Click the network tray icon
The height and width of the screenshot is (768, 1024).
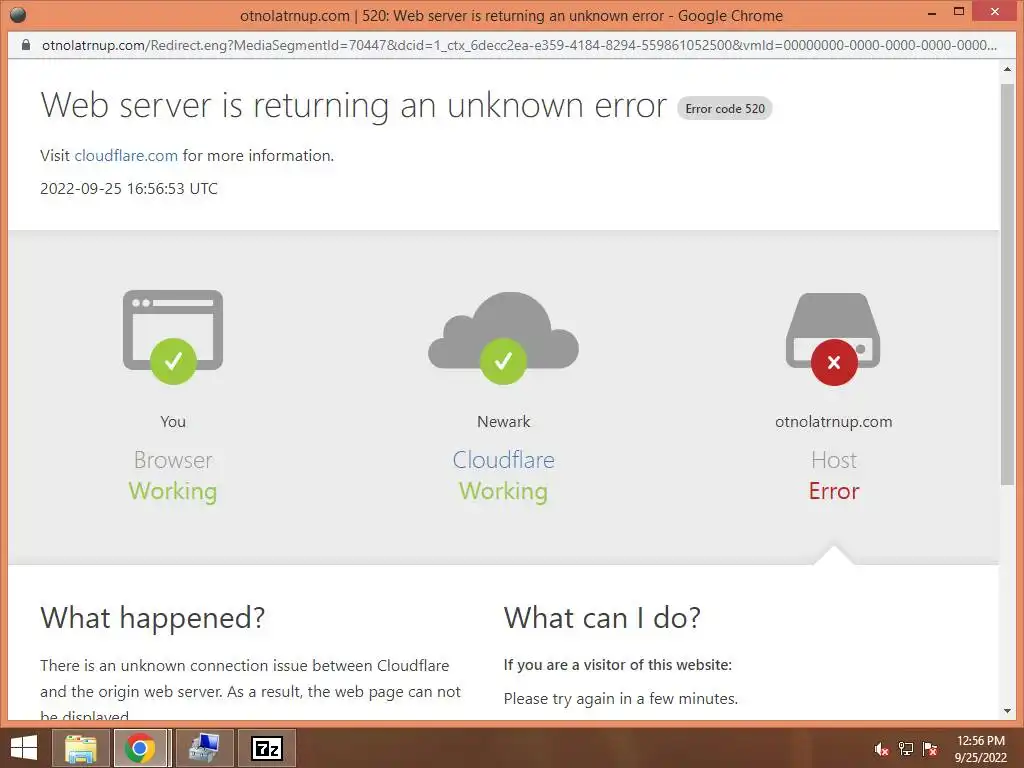pyautogui.click(x=906, y=749)
